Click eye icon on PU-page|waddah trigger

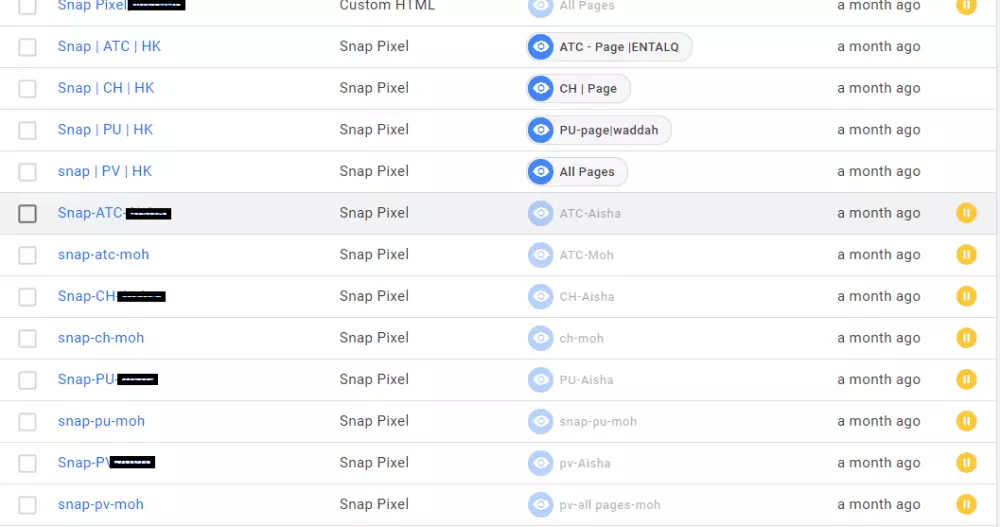point(540,130)
